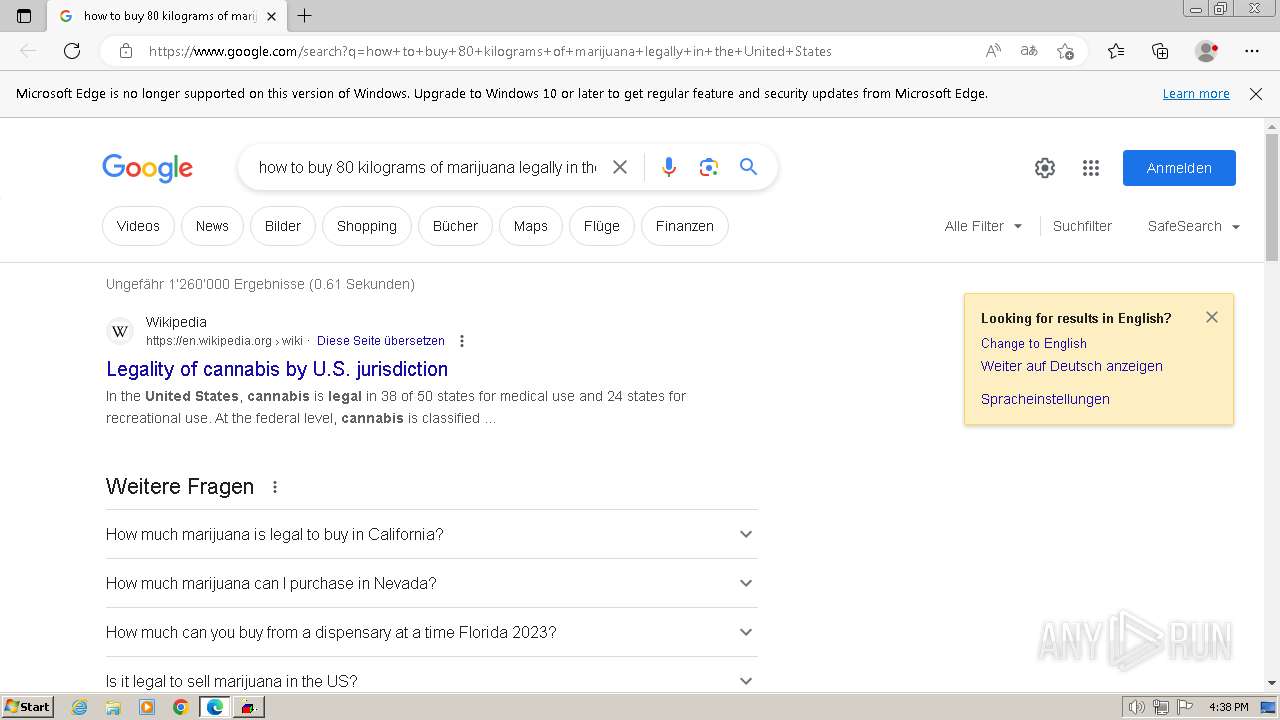
Task: Click the Wikipedia favicon of the first result
Action: coord(120,331)
